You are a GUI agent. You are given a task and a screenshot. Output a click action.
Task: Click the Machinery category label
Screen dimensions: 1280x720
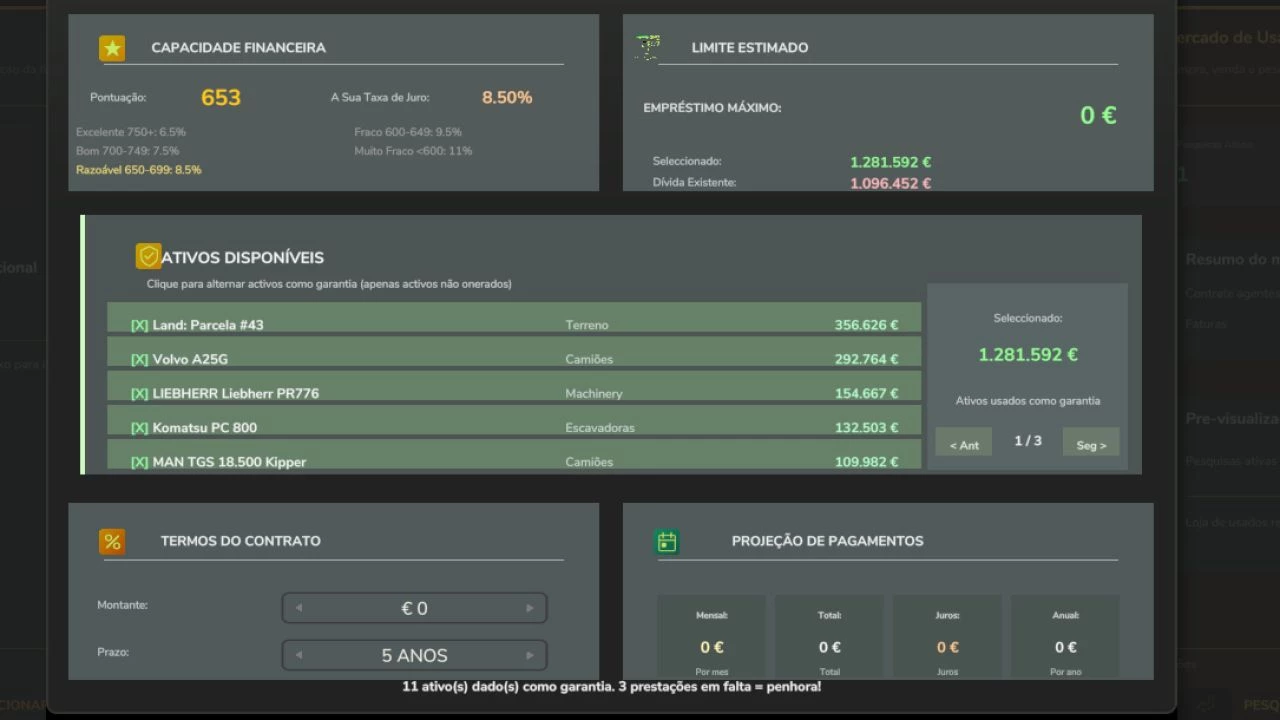click(594, 393)
